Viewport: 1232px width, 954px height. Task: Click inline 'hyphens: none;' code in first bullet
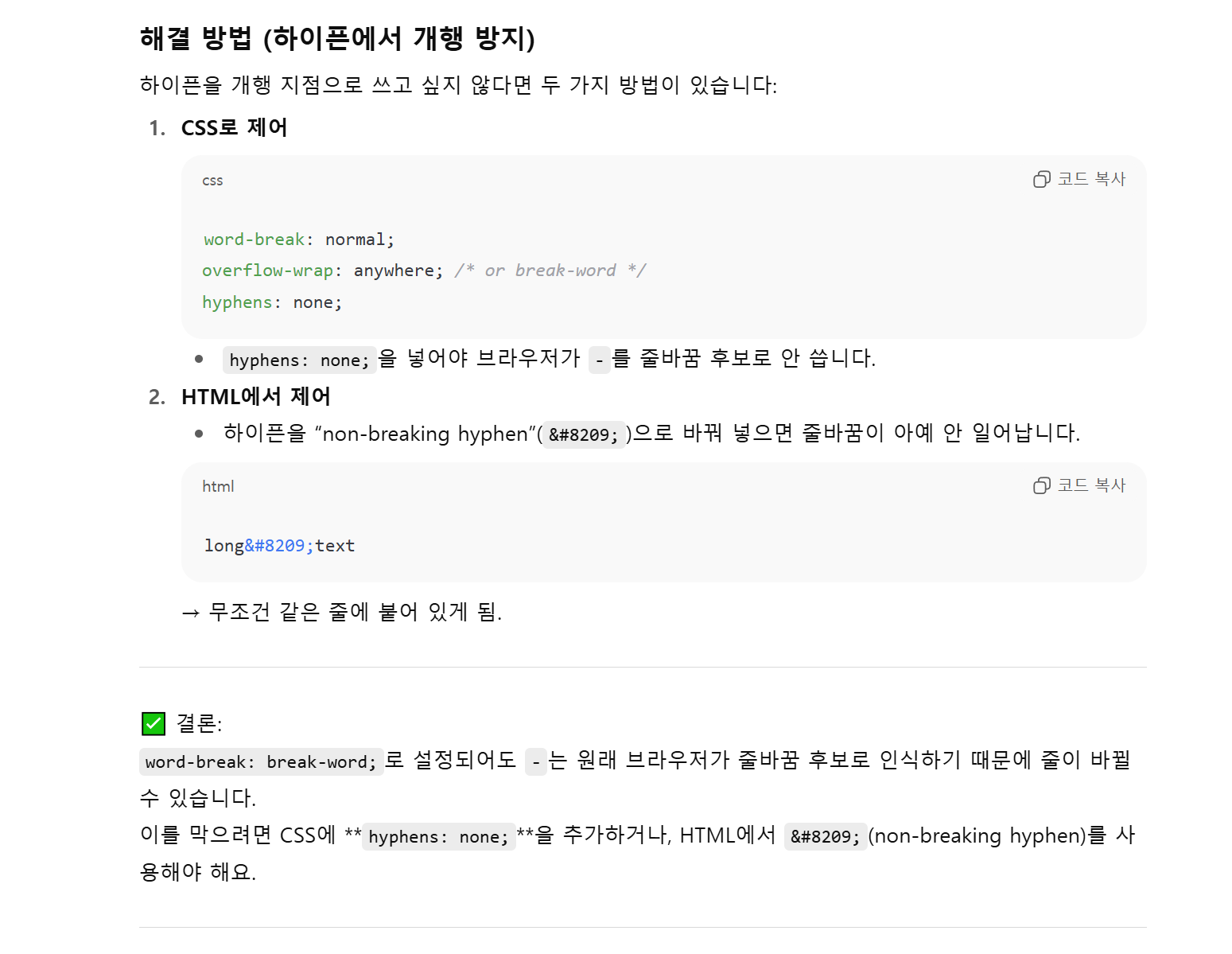click(x=299, y=360)
